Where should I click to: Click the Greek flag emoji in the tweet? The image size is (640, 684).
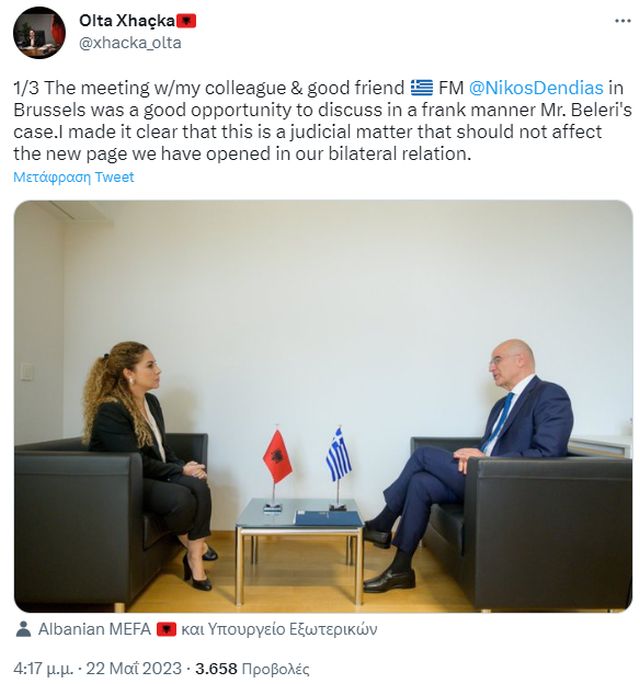422,87
